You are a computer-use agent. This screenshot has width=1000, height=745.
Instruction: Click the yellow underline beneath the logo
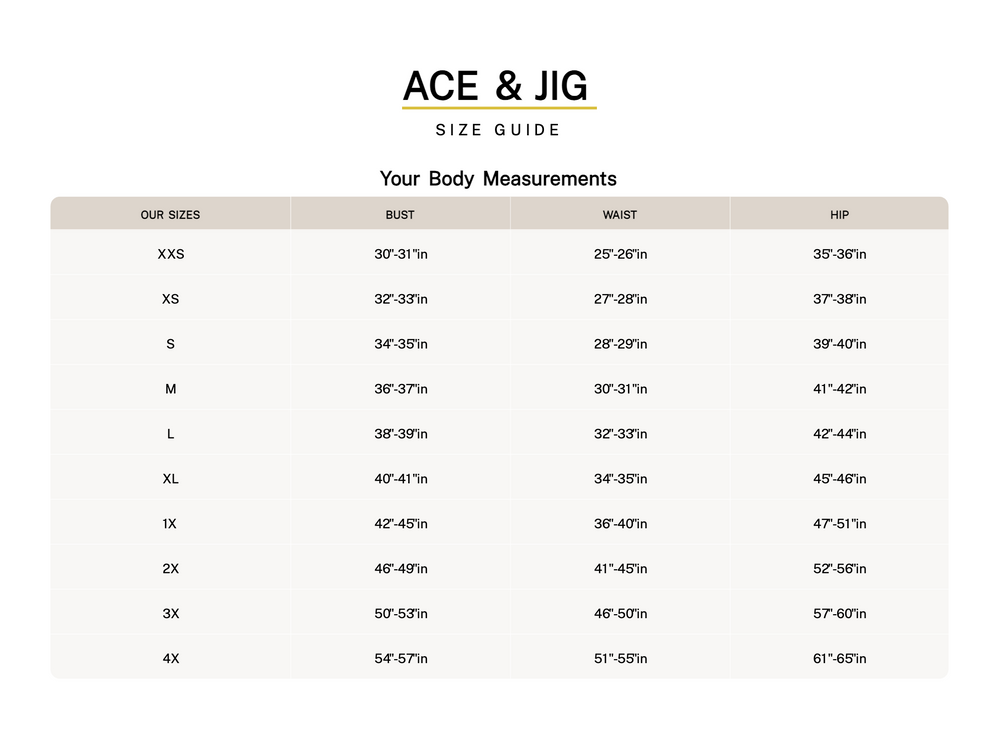tap(499, 107)
